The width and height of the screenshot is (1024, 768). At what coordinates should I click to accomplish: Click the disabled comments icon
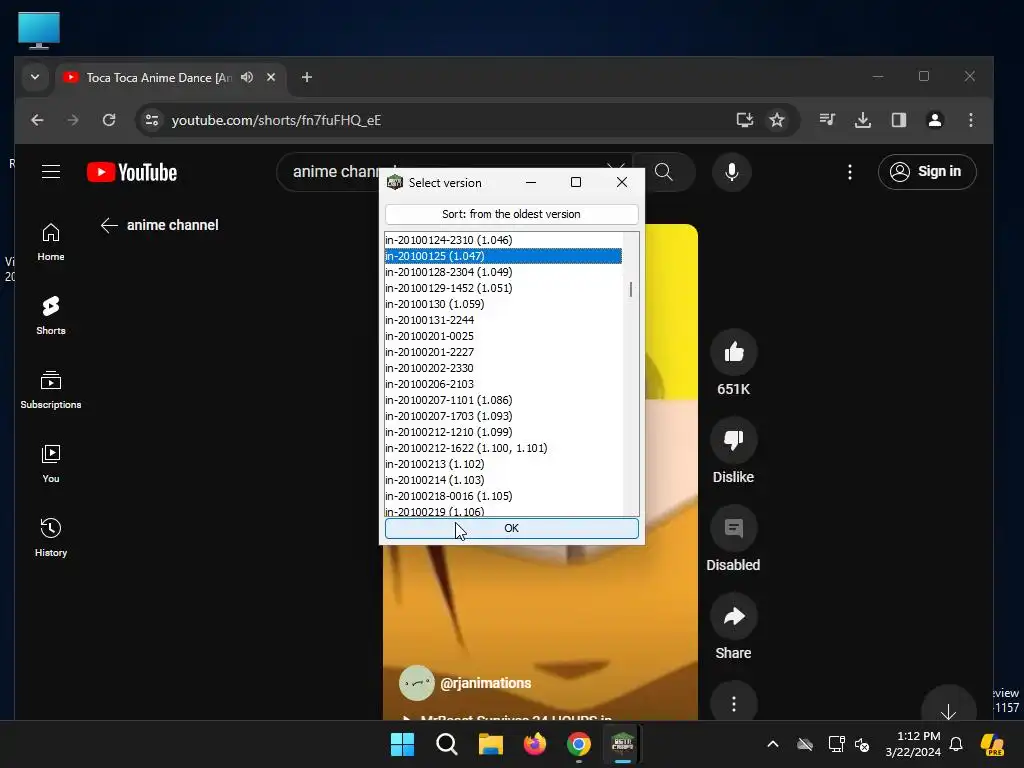click(x=733, y=528)
